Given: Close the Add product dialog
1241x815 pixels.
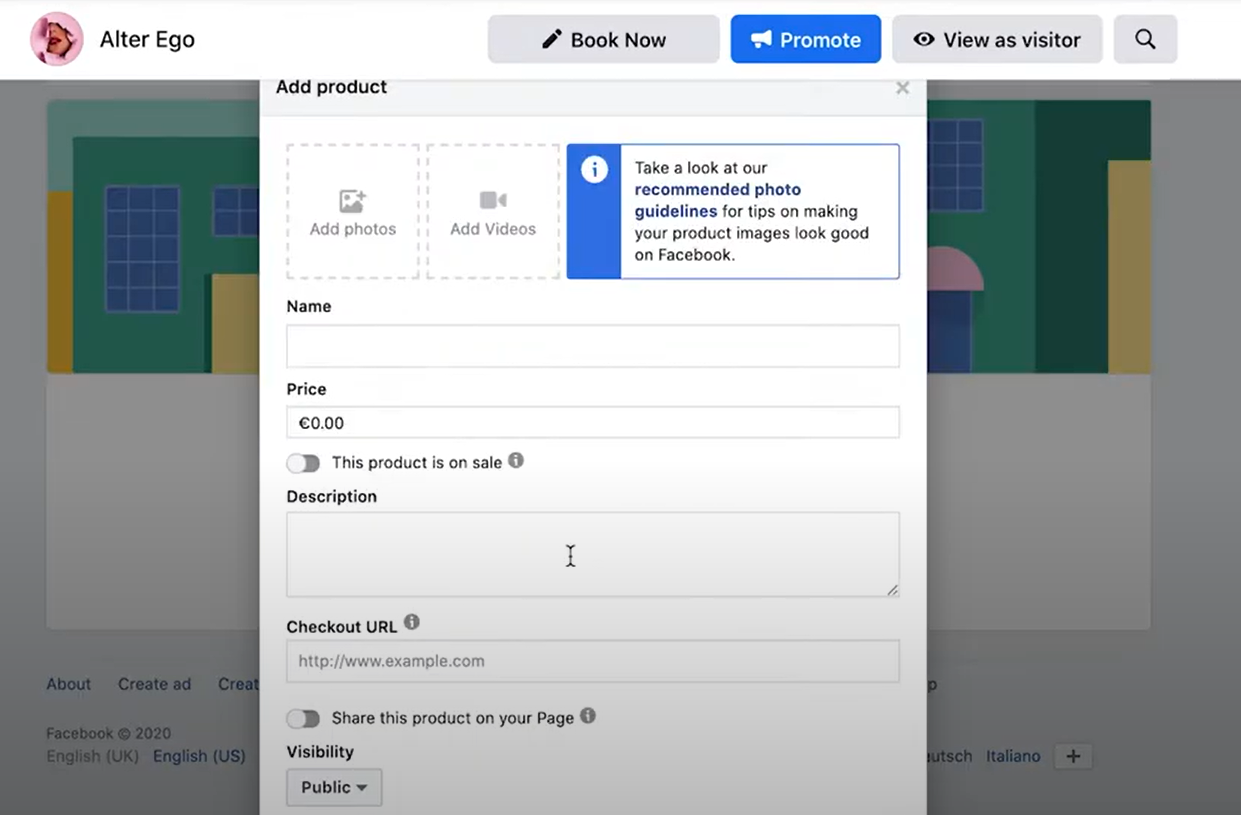Looking at the screenshot, I should [902, 88].
